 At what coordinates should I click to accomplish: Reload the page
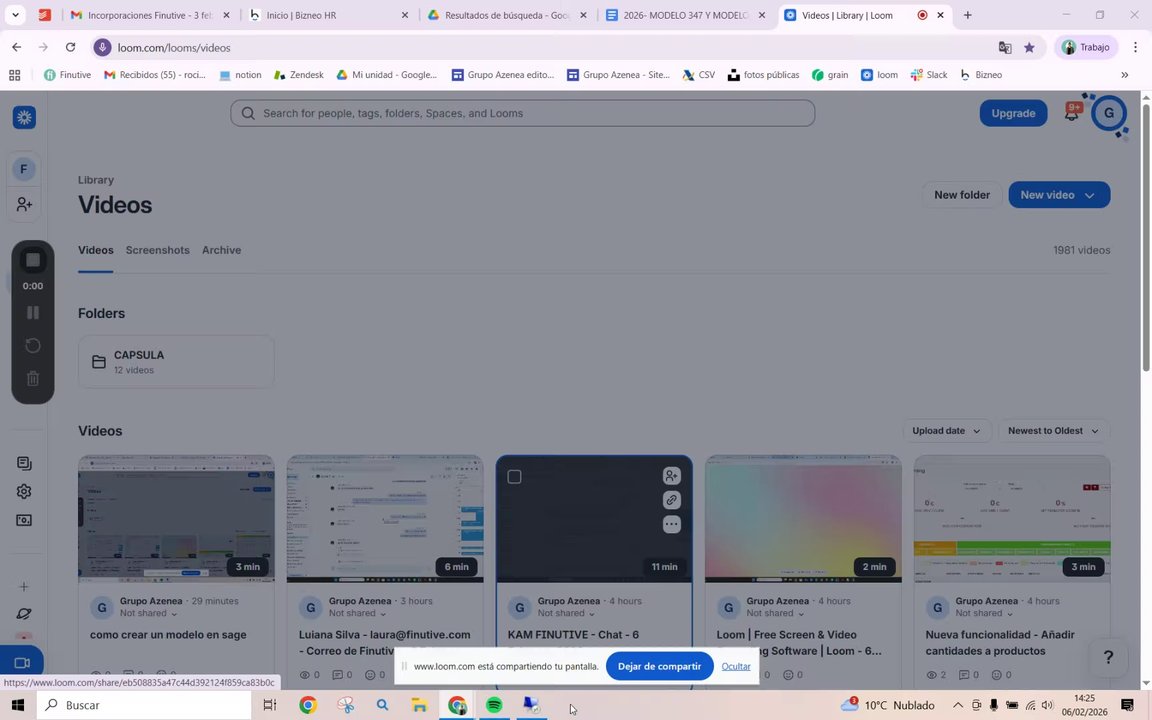[71, 47]
